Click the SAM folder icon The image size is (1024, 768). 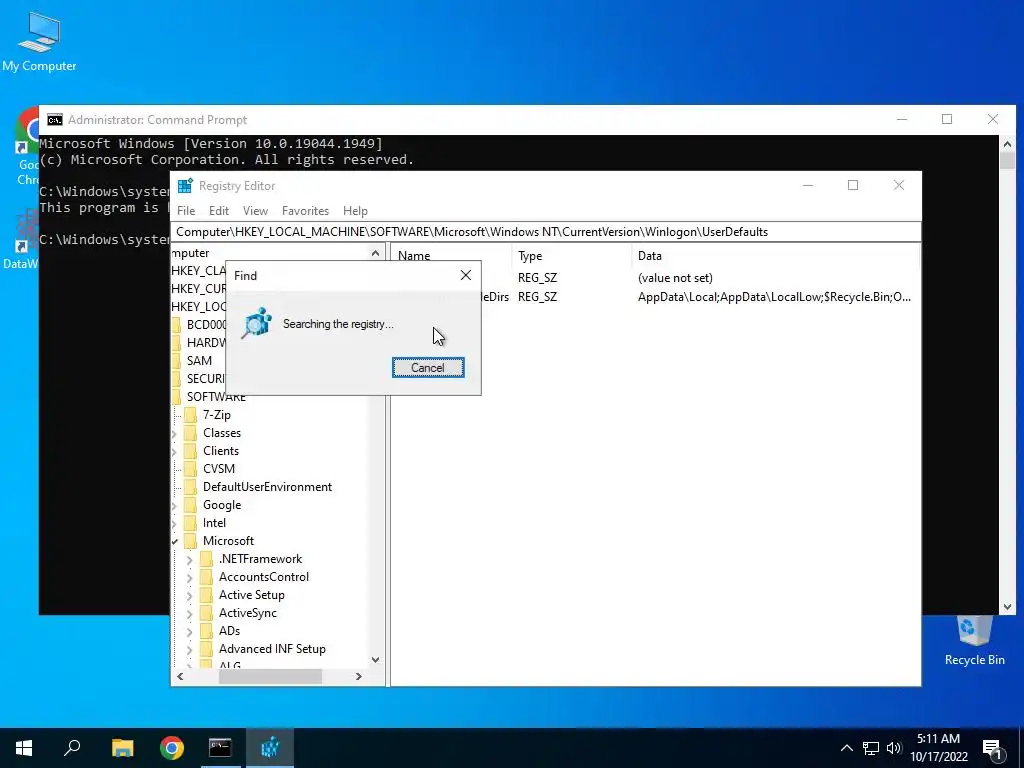[x=176, y=360]
